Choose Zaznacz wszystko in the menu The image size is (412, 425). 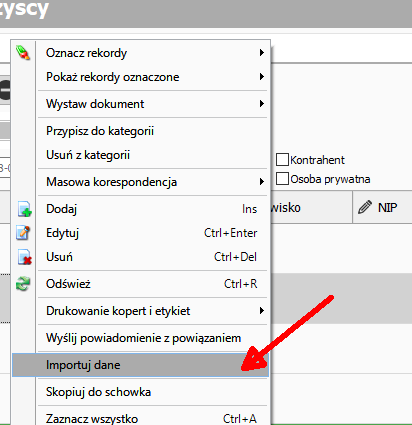(140, 417)
